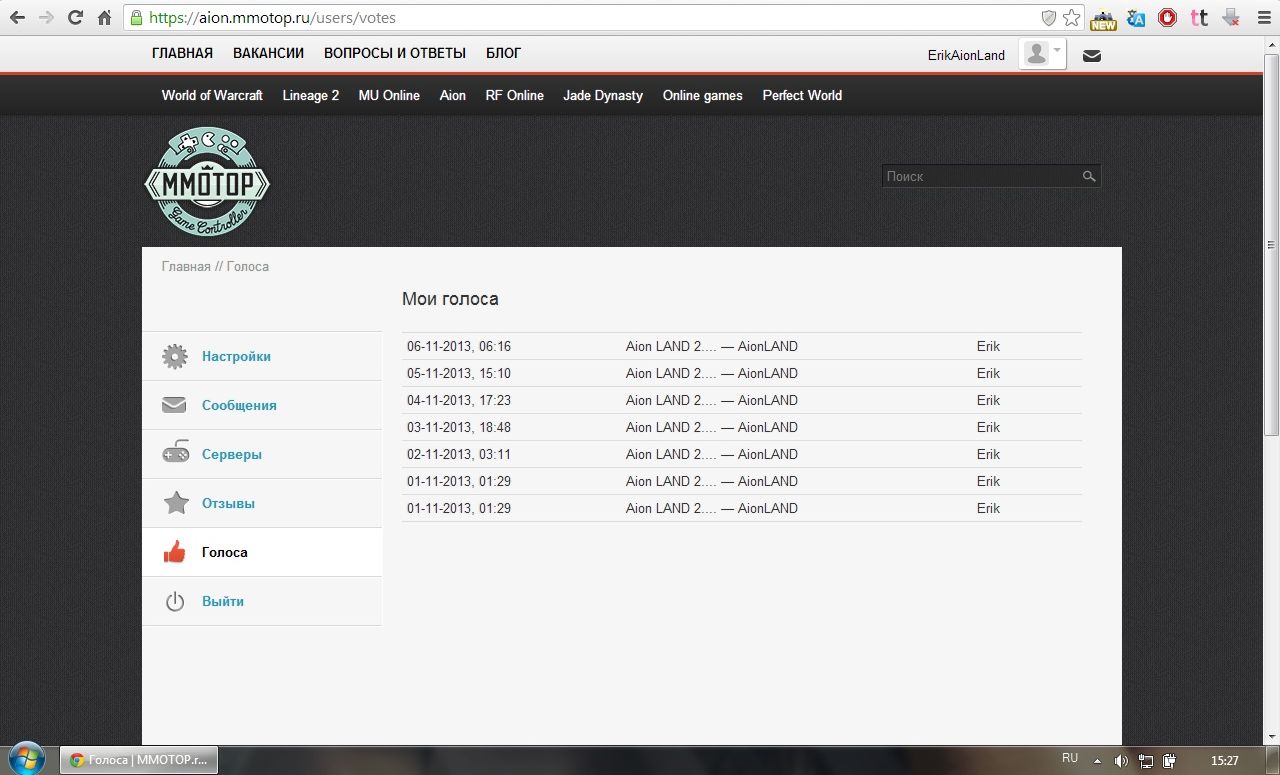Click the ErikAionLand username link

tap(966, 56)
